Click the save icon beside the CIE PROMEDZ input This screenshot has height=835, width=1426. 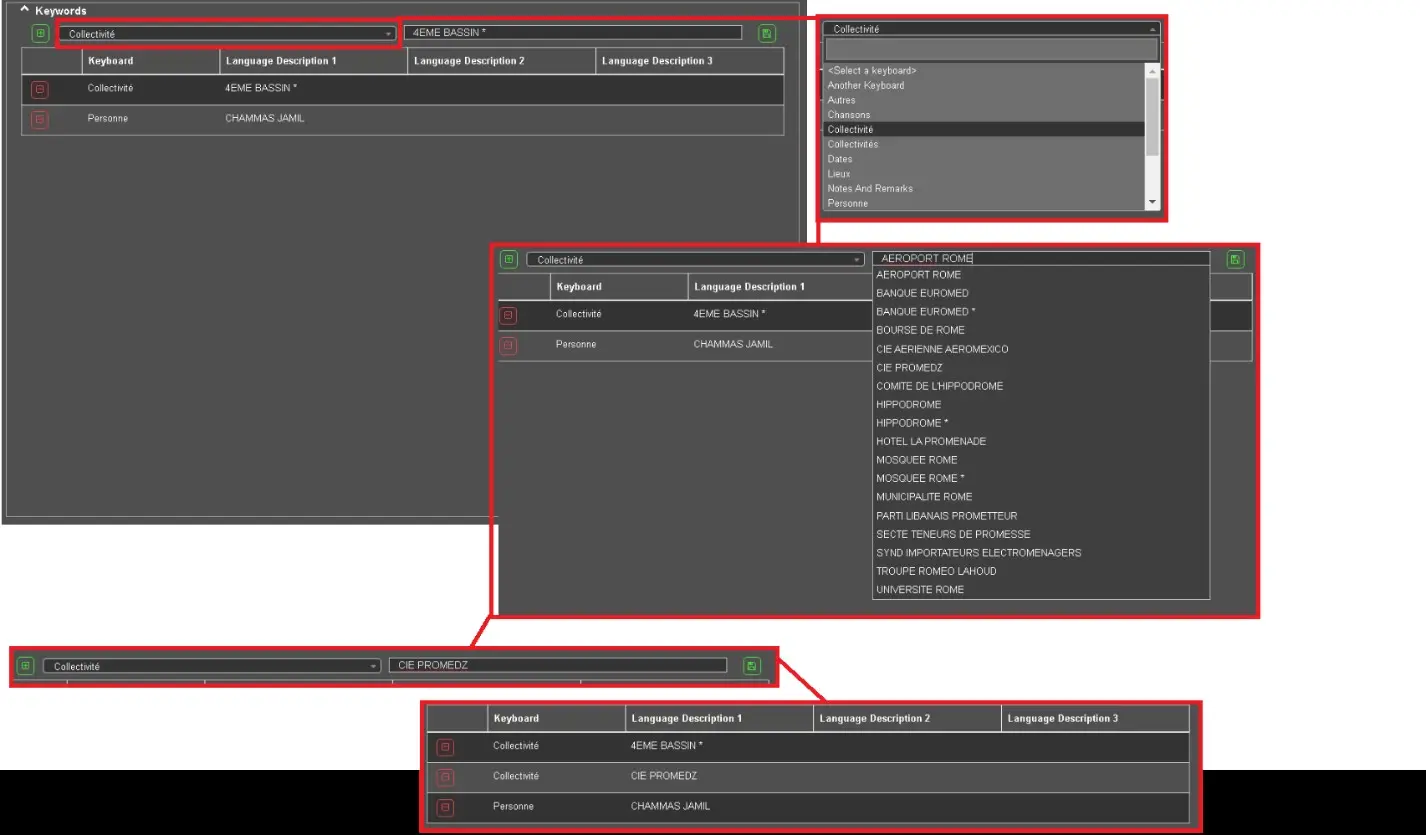point(752,666)
